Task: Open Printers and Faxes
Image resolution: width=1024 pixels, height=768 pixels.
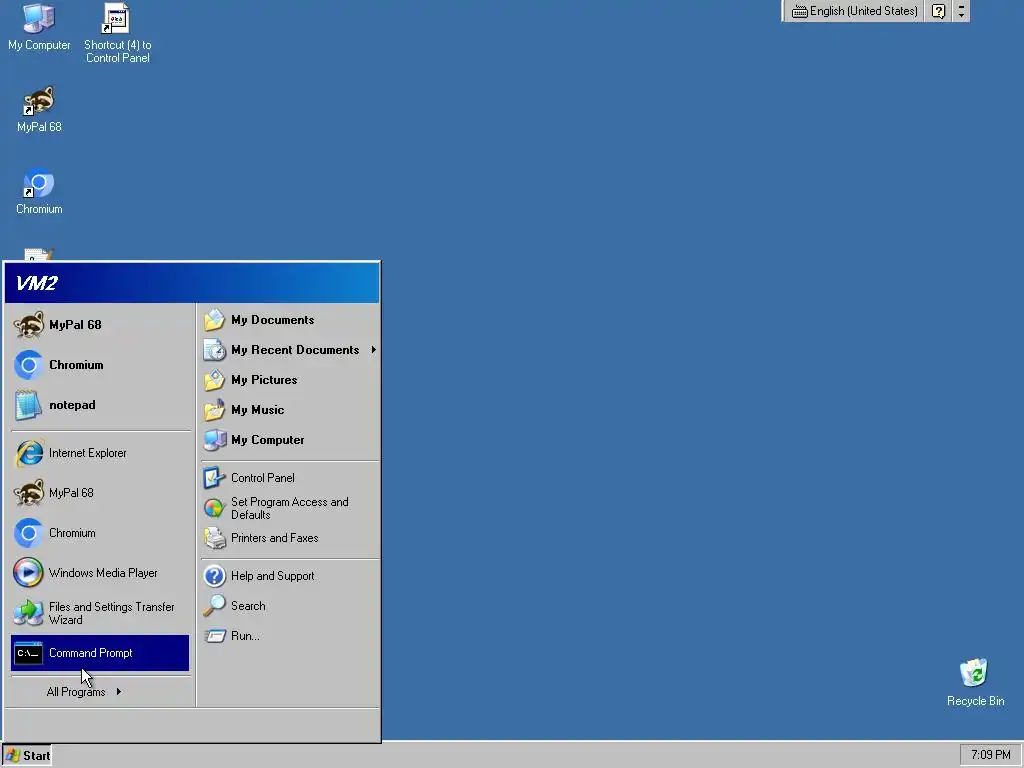Action: [x=290, y=538]
